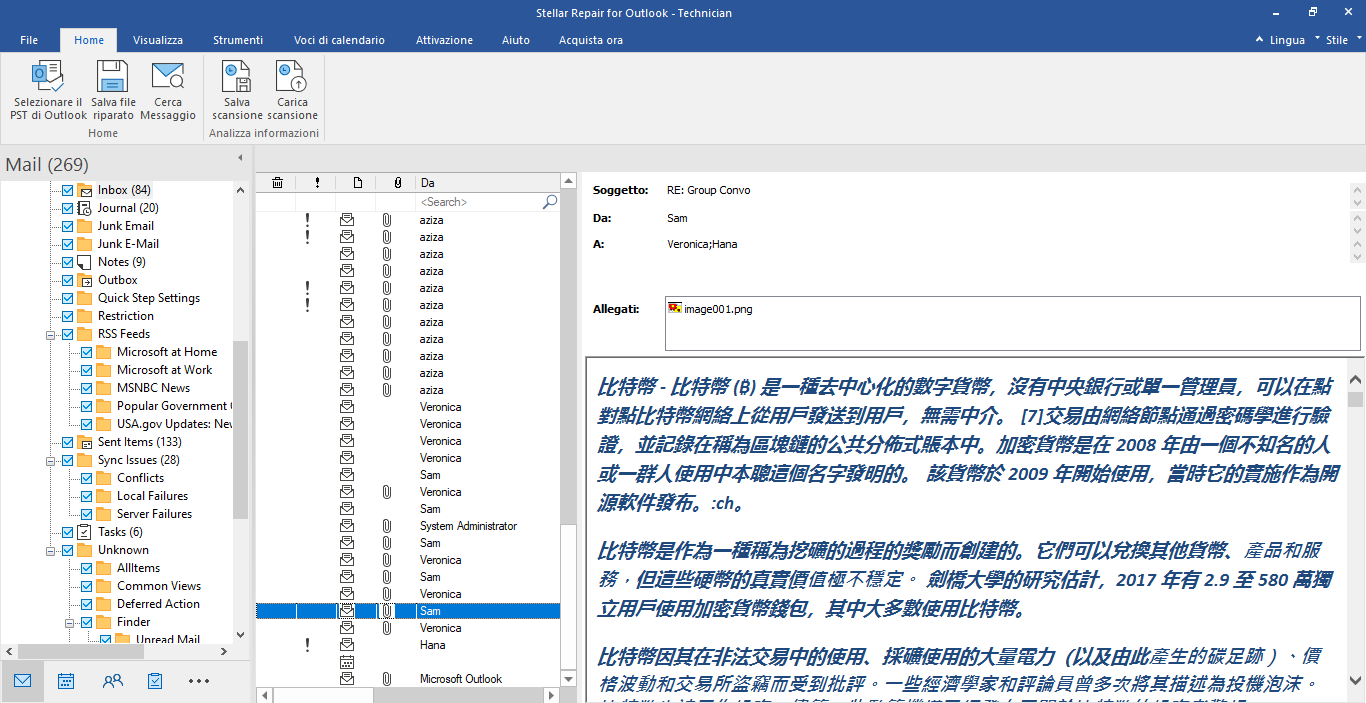Screen dimensions: 1366x703
Task: Click the search magnifier in Da column
Action: [549, 202]
